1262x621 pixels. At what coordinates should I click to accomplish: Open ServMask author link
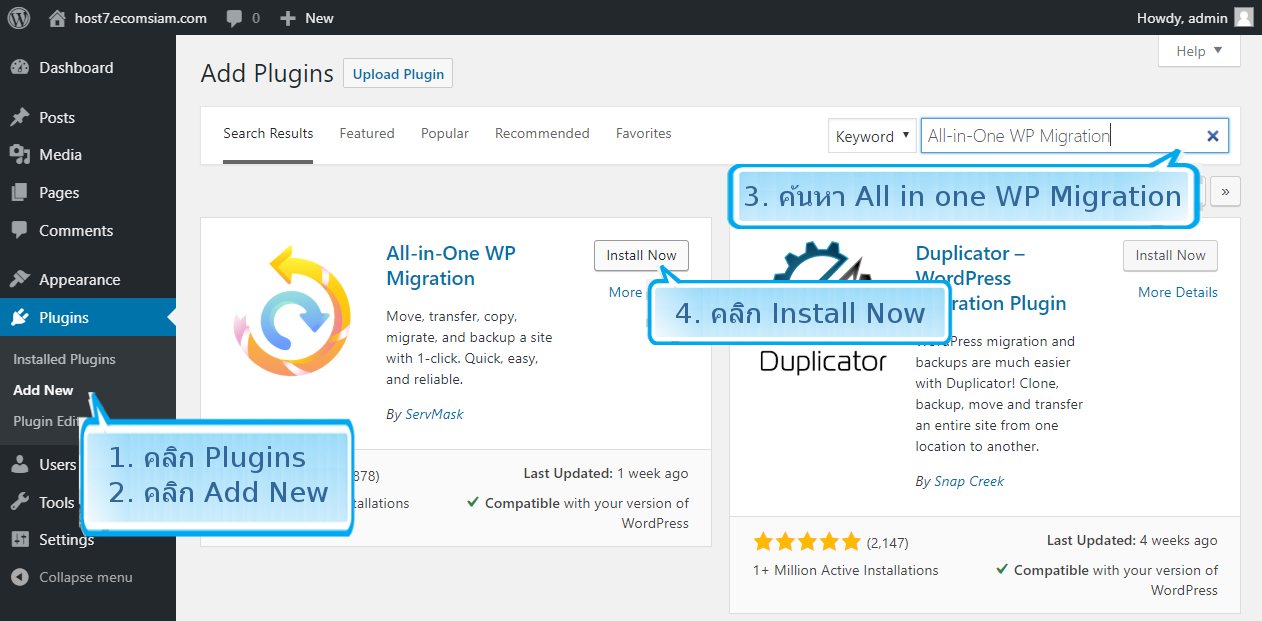click(434, 414)
